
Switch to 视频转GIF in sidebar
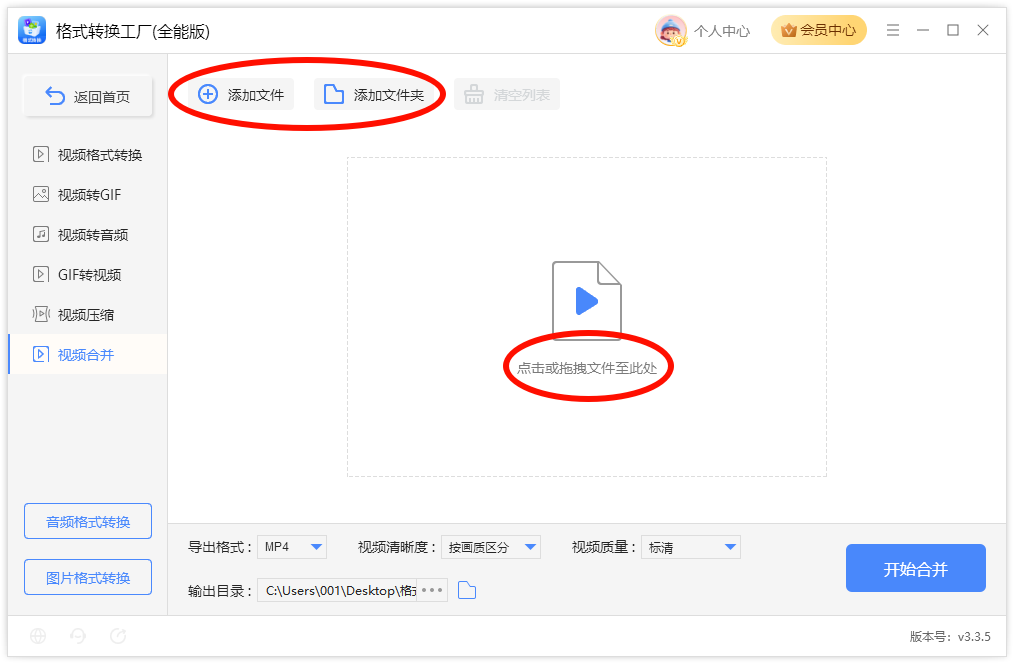click(87, 195)
